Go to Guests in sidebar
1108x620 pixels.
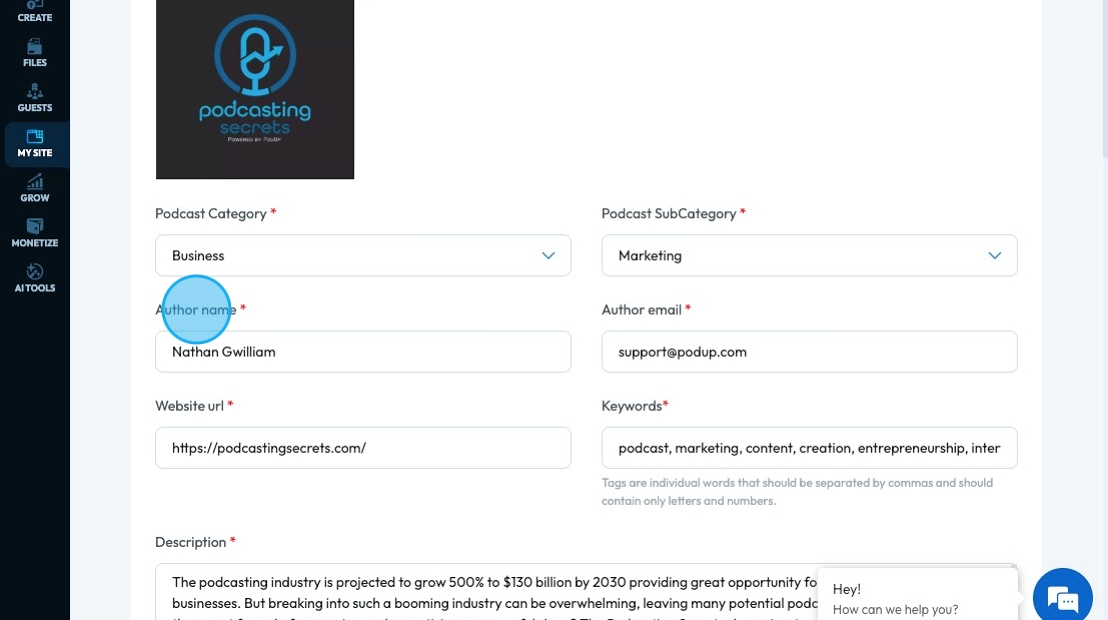coord(35,98)
